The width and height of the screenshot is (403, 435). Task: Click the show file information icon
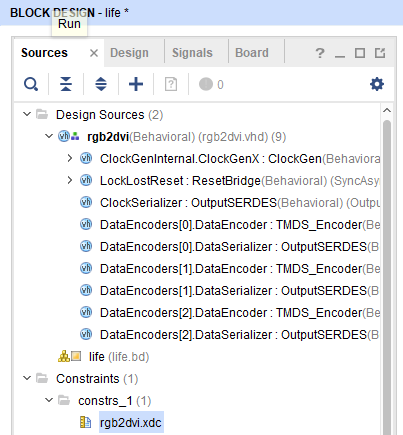click(171, 84)
